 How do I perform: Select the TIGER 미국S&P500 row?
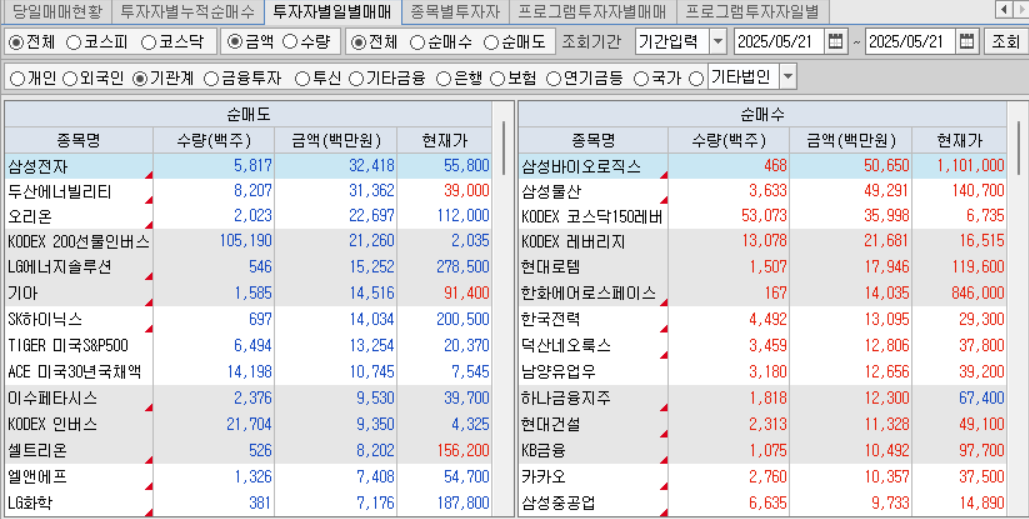pyautogui.click(x=248, y=346)
